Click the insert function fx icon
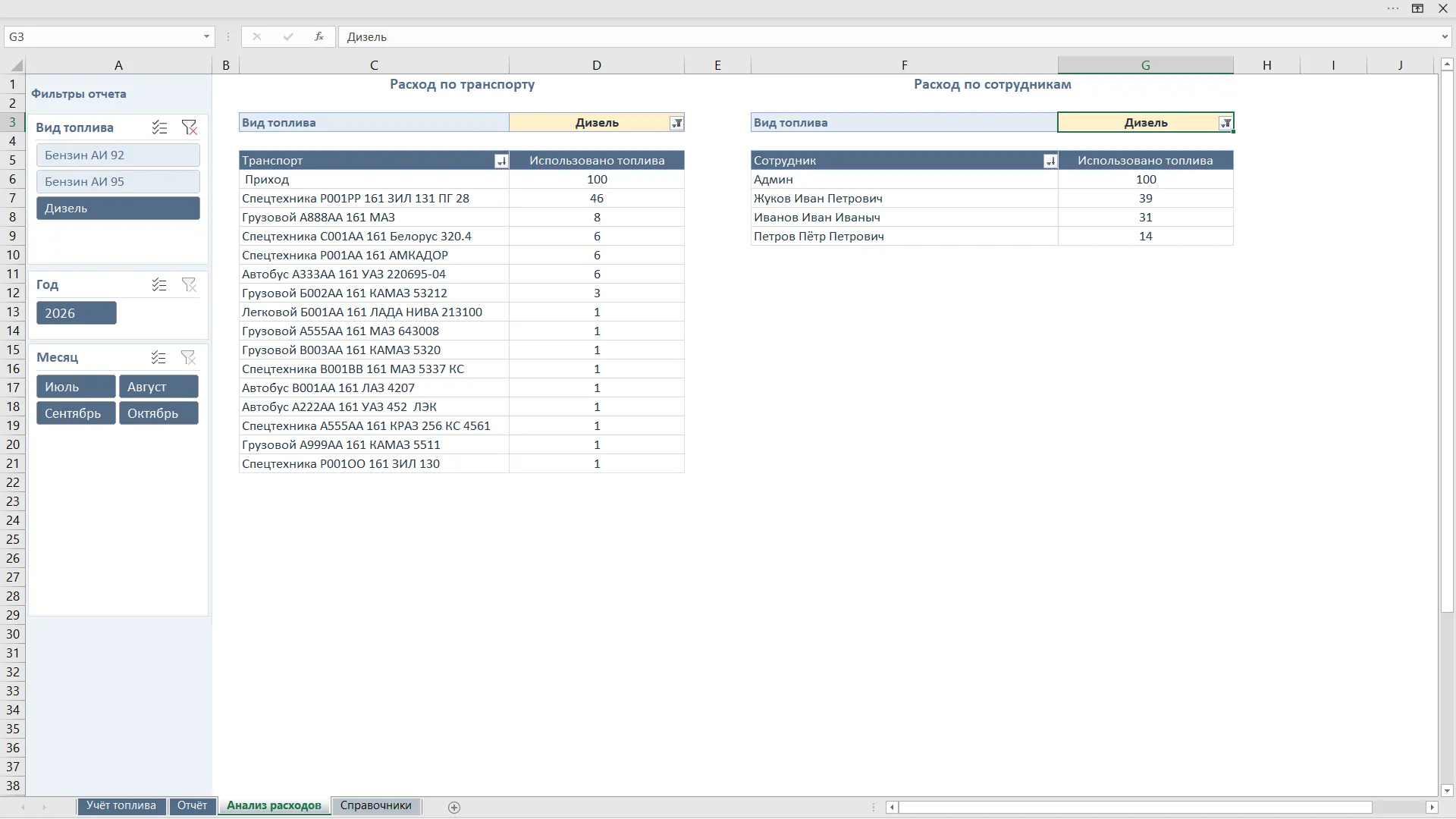The height and width of the screenshot is (819, 1456). click(x=319, y=36)
